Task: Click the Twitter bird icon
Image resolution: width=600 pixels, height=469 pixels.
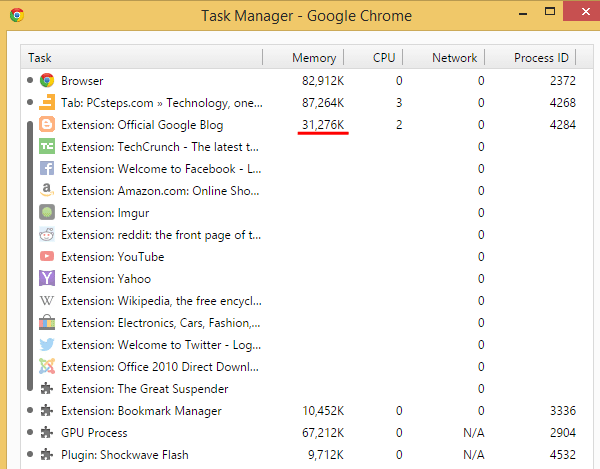Action: pyautogui.click(x=47, y=345)
